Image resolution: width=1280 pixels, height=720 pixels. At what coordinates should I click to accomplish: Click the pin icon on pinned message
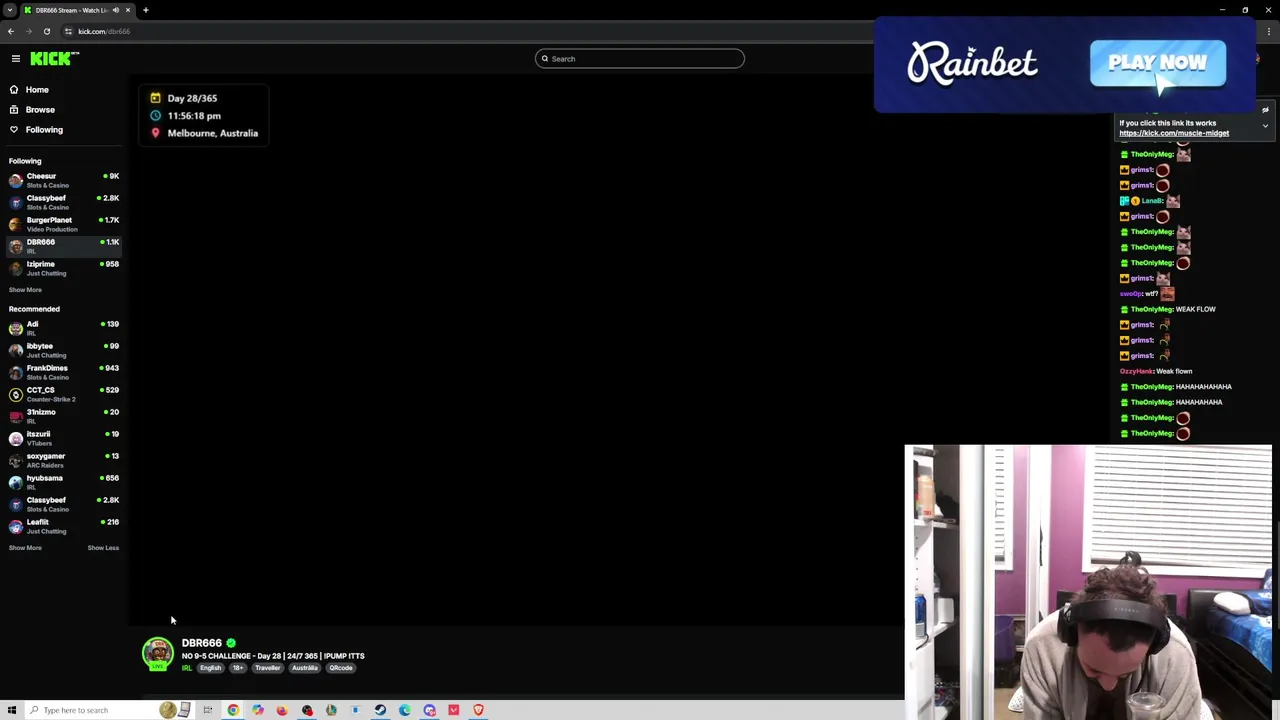[x=1265, y=110]
